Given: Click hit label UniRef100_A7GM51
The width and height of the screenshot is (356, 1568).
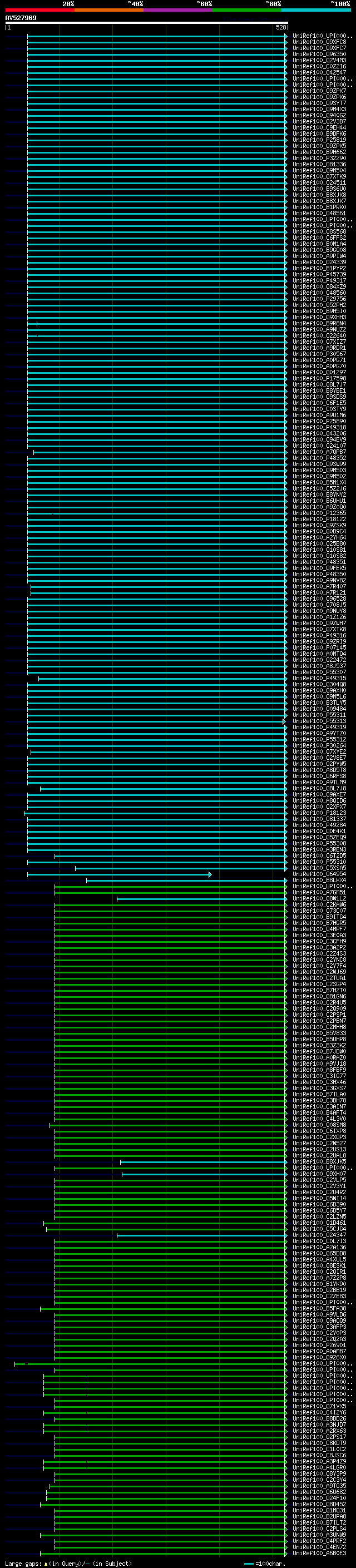Looking at the screenshot, I should [x=319, y=892].
